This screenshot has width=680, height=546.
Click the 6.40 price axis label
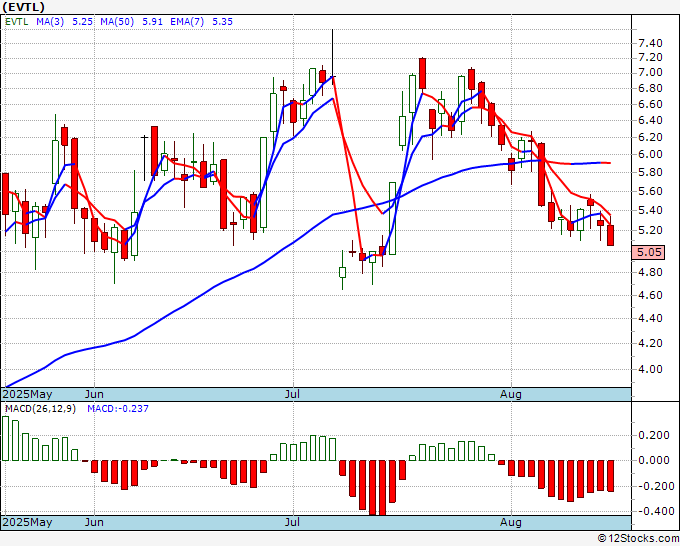[650, 120]
